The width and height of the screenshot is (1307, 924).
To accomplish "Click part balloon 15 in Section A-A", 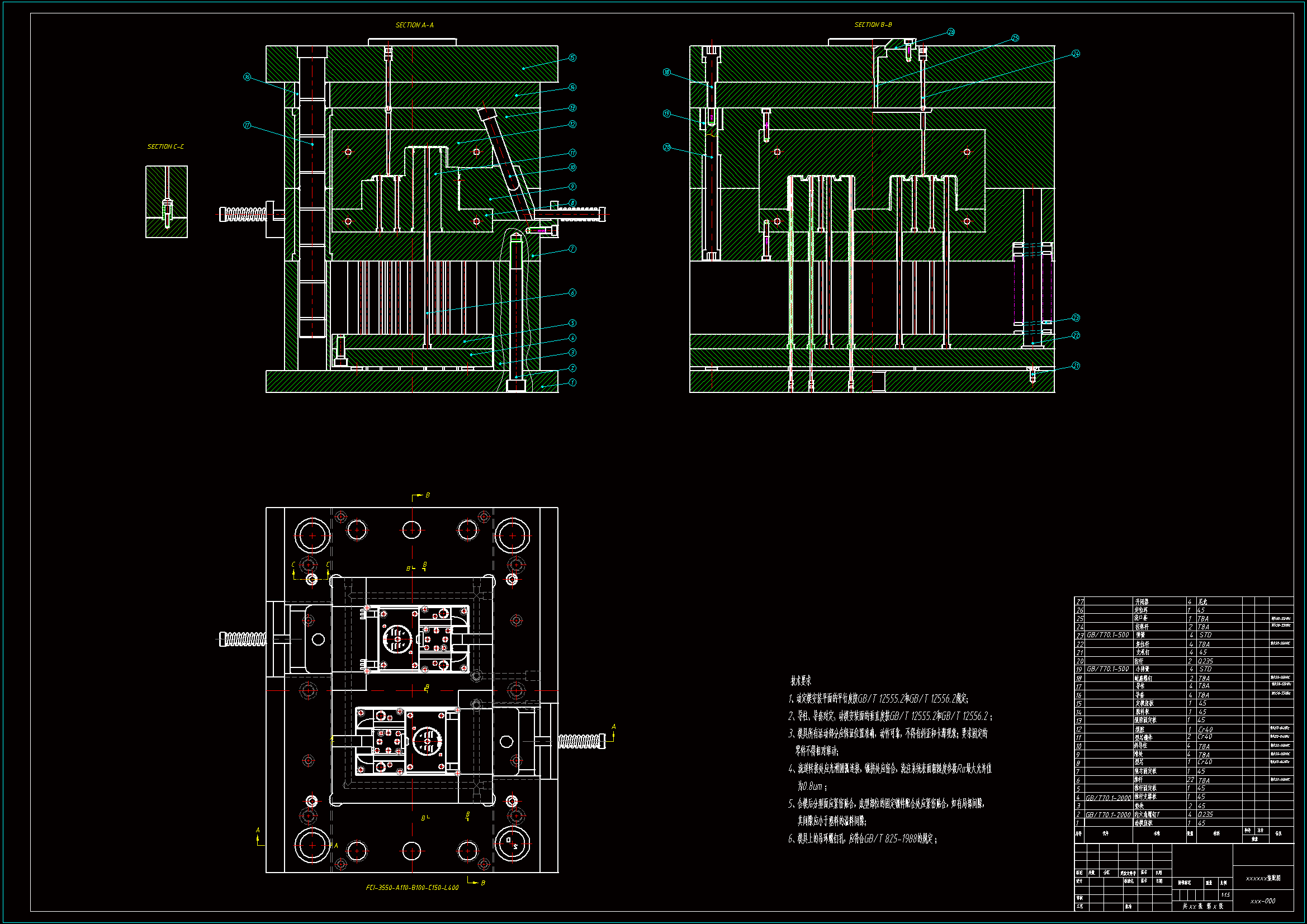I will (x=572, y=58).
